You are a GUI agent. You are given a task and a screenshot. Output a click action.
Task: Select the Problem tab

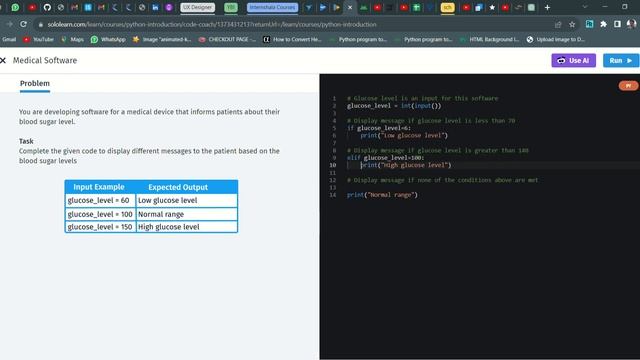[x=35, y=83]
